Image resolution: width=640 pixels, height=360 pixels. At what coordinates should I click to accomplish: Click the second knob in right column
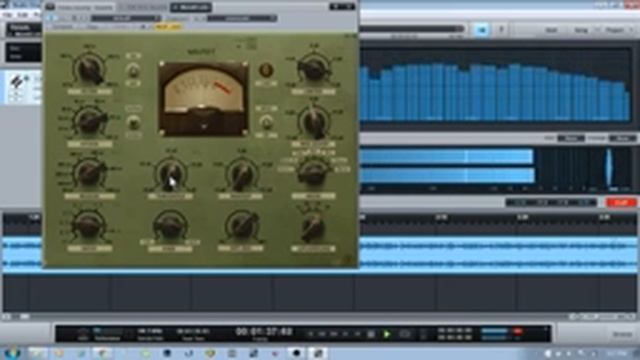(x=313, y=122)
